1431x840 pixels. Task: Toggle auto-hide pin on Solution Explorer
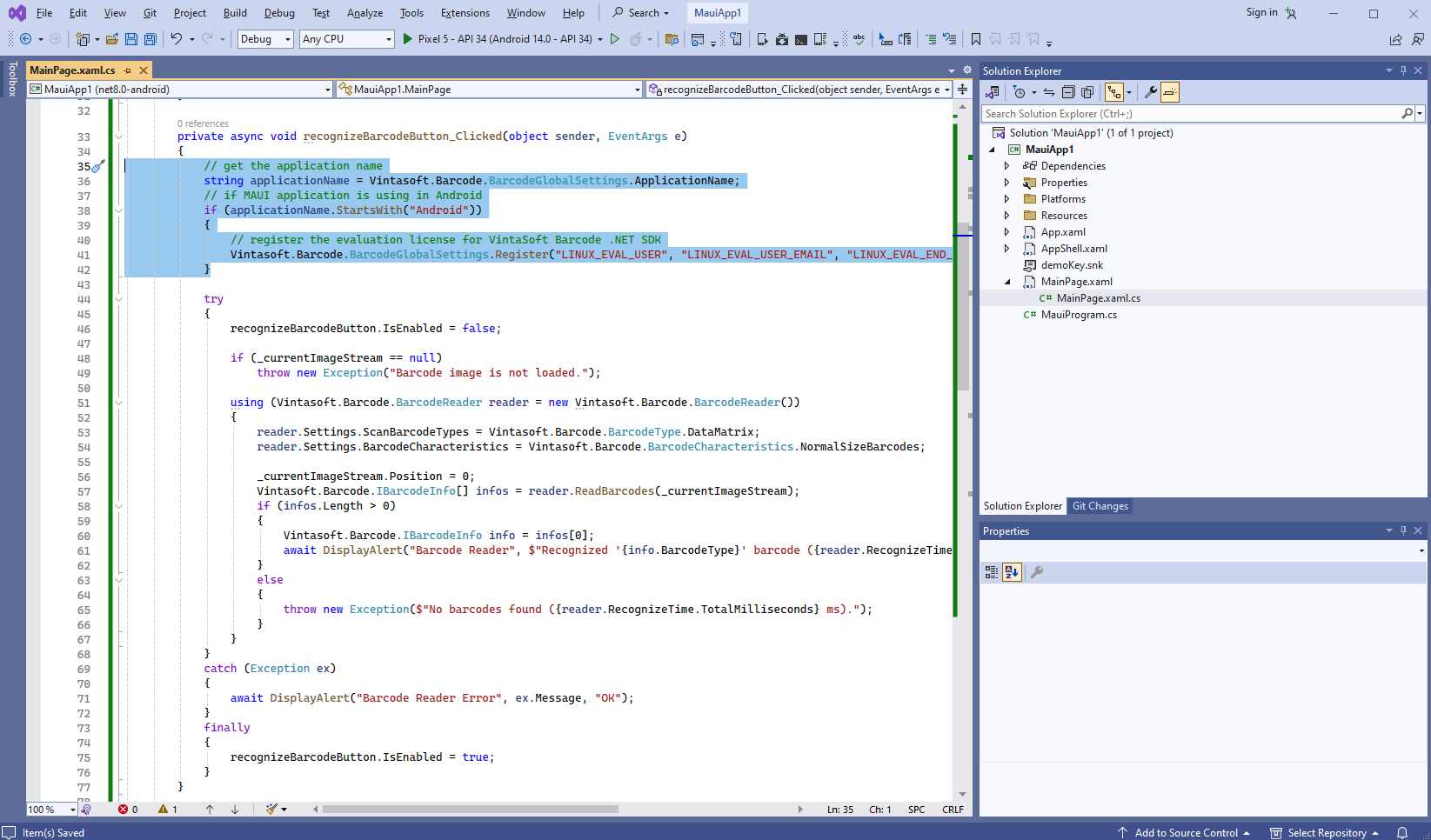(1403, 70)
